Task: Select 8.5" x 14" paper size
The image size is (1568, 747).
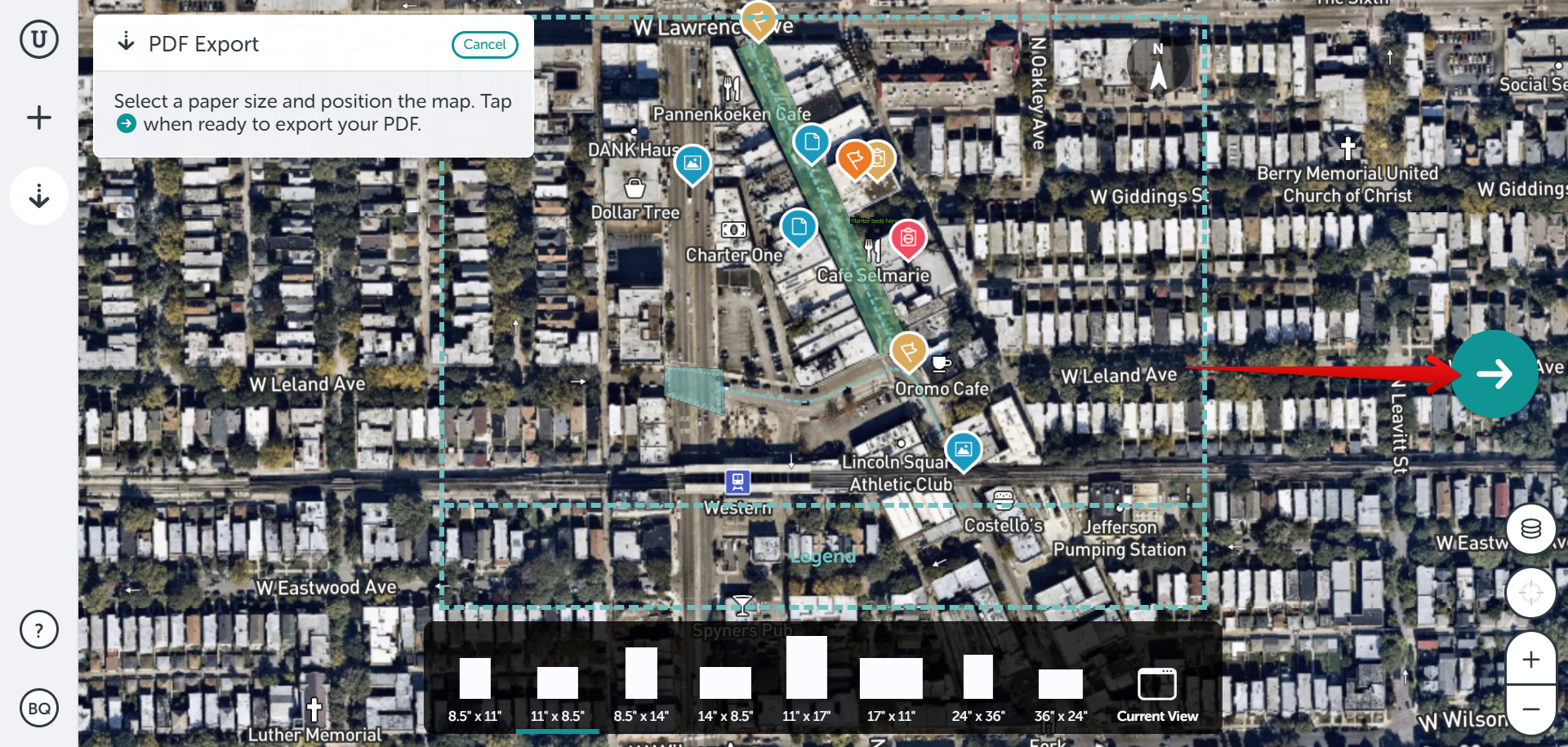Action: pos(641,684)
